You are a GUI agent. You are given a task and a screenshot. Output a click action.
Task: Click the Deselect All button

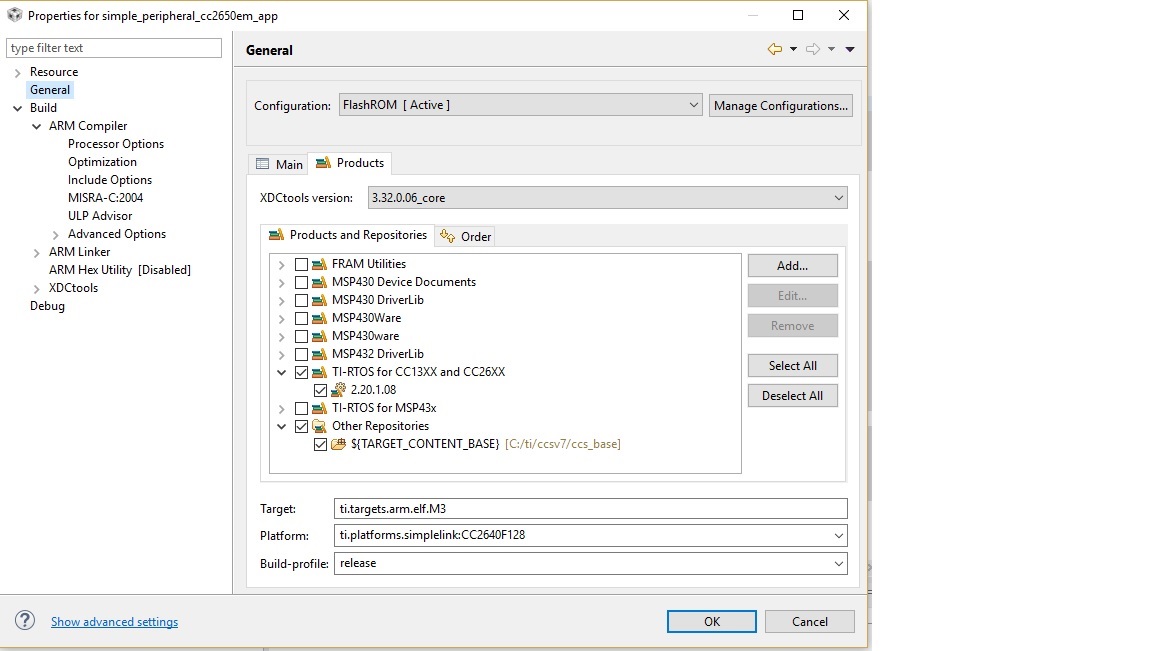792,396
